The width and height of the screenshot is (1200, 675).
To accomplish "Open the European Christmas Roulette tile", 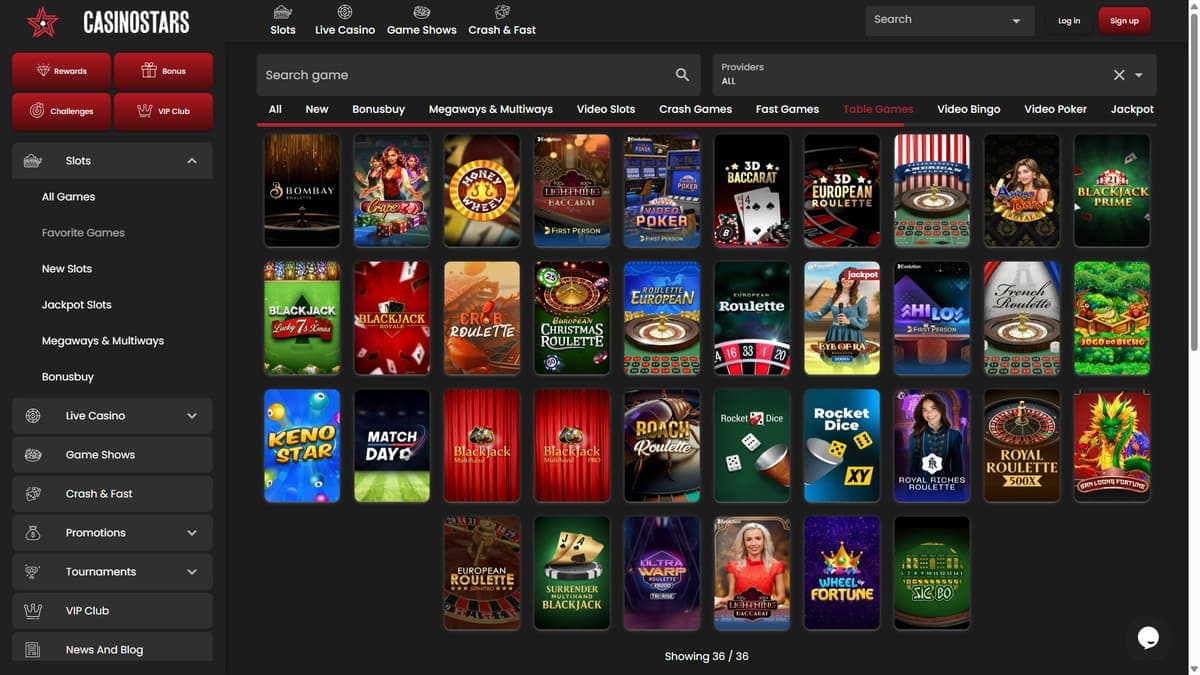I will tap(572, 318).
